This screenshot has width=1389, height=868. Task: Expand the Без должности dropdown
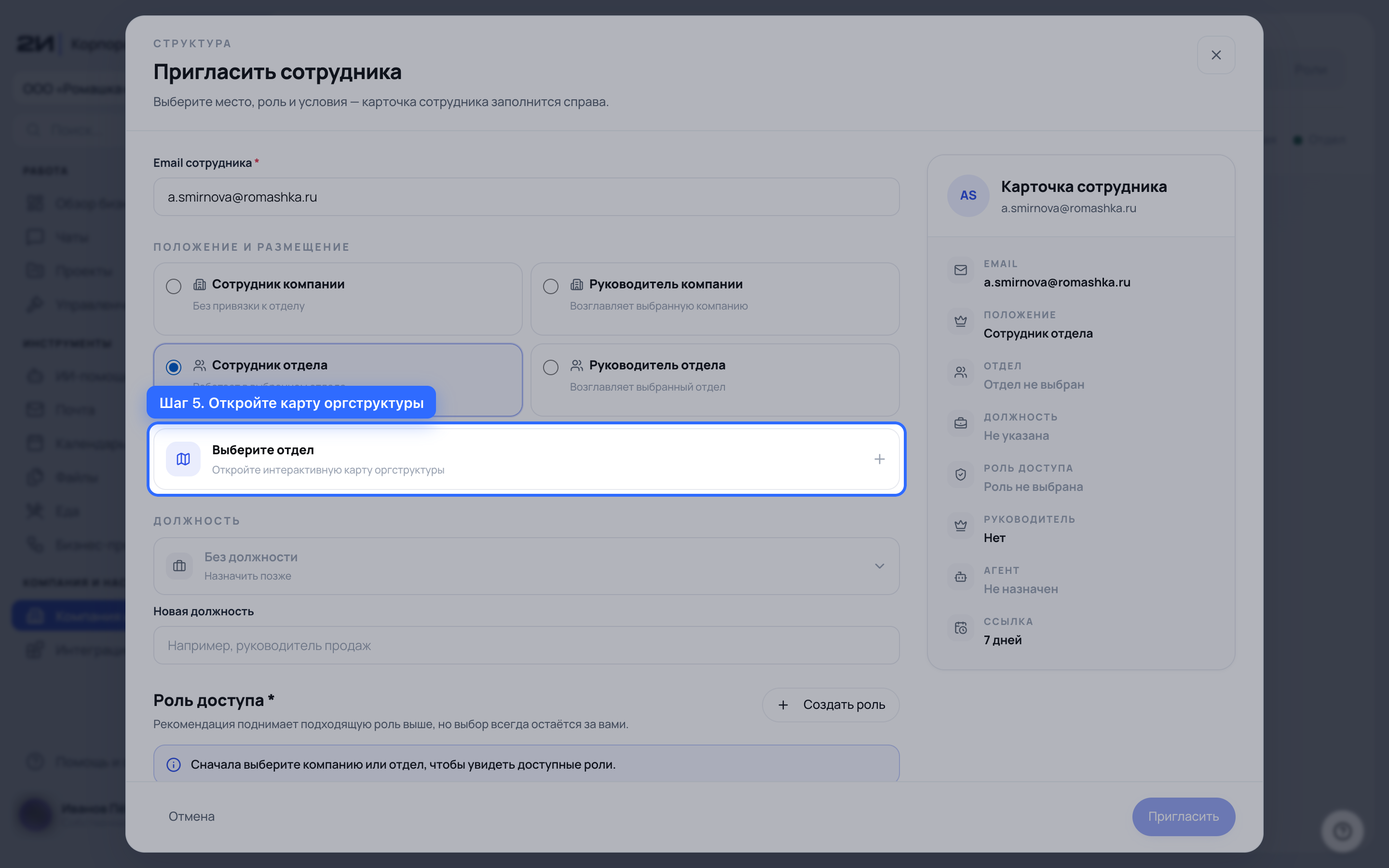pos(526,566)
